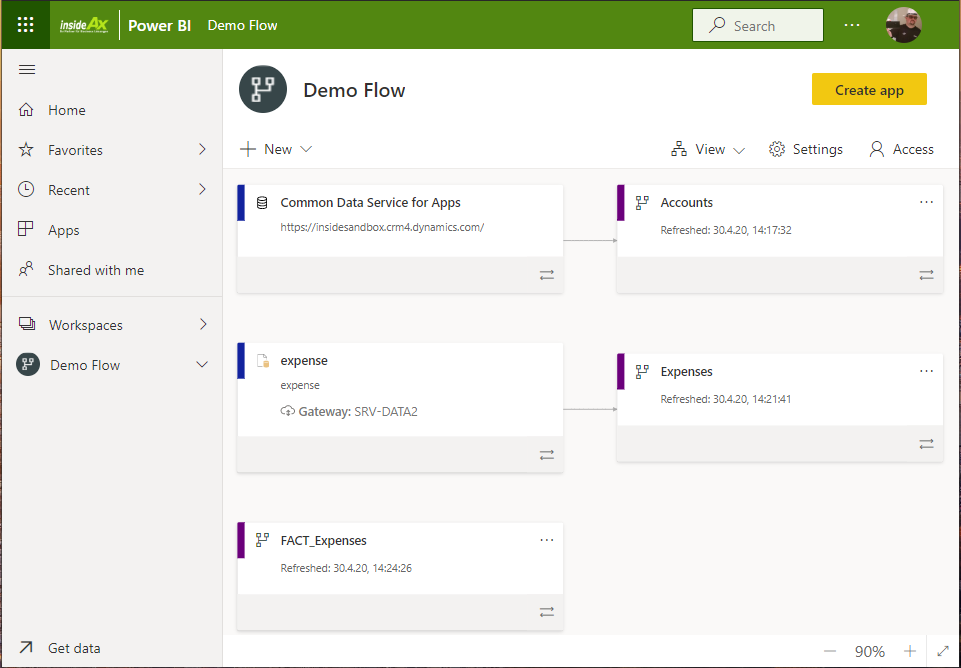Zoom in with the plus icon
The height and width of the screenshot is (668, 961).
[910, 651]
